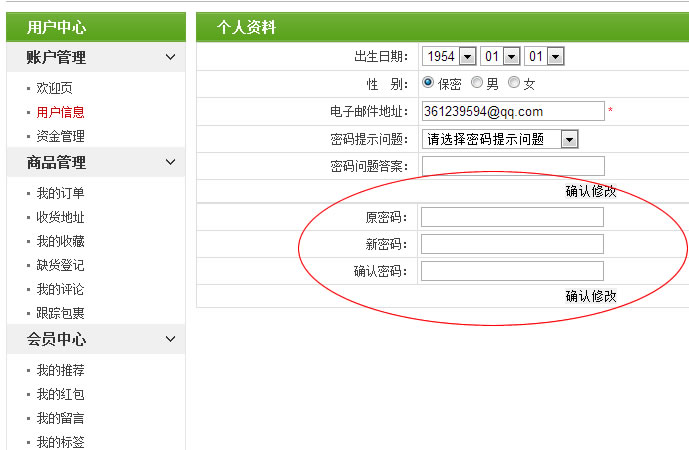Viewport: 689px width, 450px height.
Task: Click 确认修改 button below 密码问题答案
Action: click(591, 191)
